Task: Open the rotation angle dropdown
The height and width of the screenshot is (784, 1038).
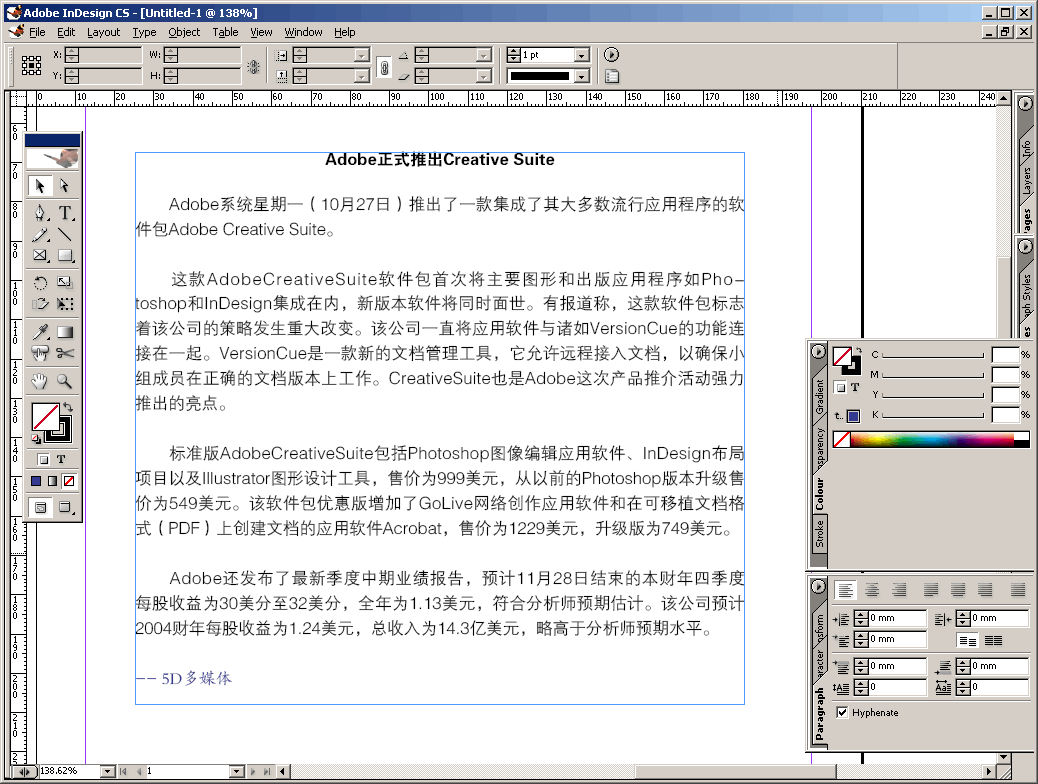Action: (484, 55)
